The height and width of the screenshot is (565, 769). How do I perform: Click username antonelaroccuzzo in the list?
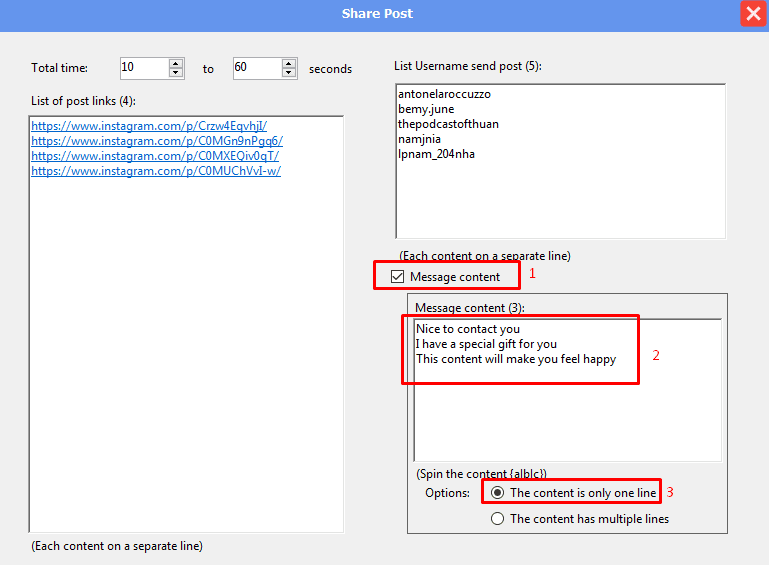444,94
